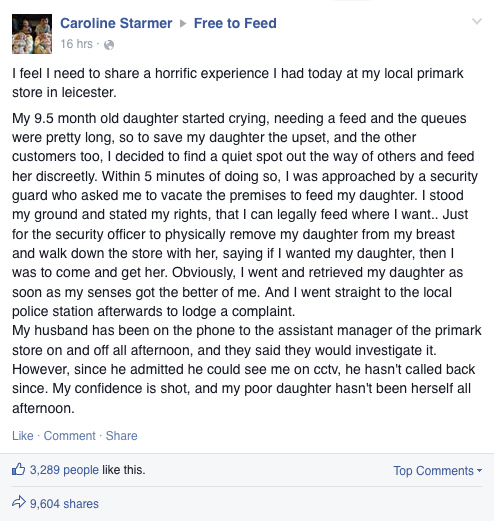Click the paragraph starting 'My 9.5 month old'
Viewport: 494px width, 521px height.
pos(245,215)
